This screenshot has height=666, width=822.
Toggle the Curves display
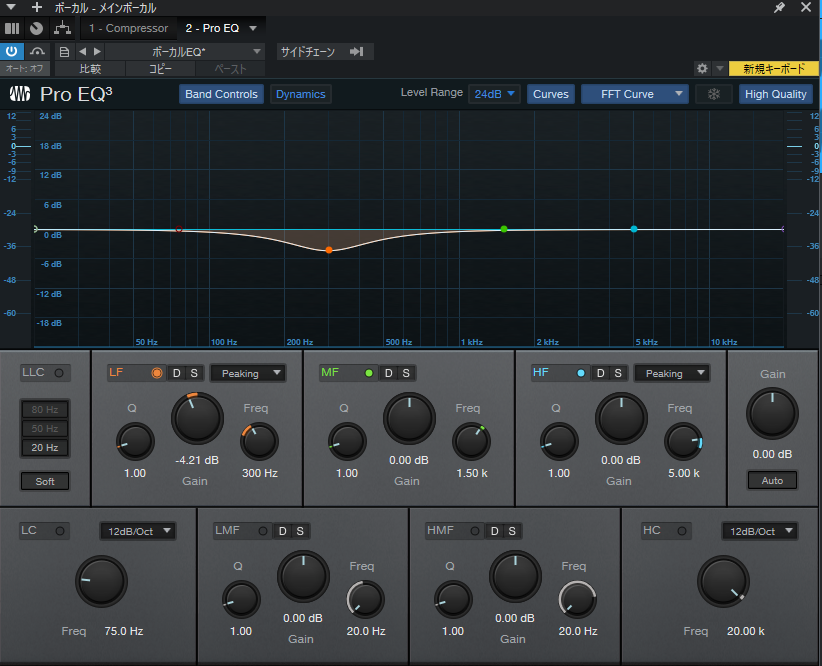point(551,94)
